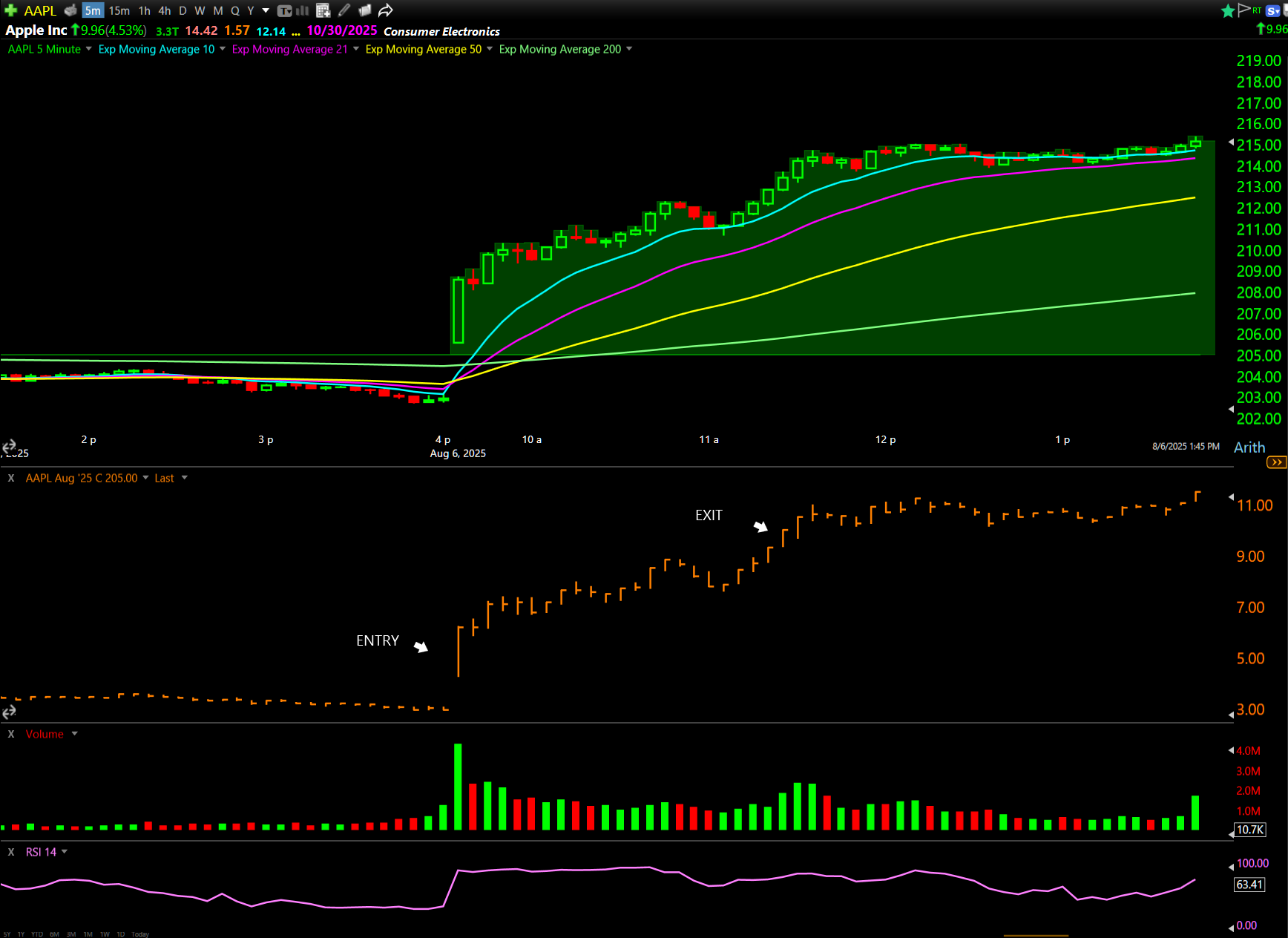Click the 63.41 RSI value label

1249,885
